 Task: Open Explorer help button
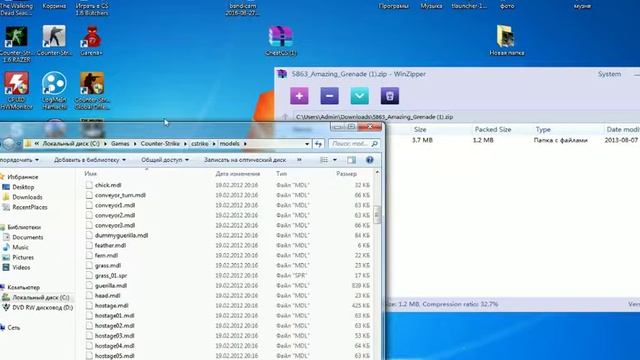[370, 160]
